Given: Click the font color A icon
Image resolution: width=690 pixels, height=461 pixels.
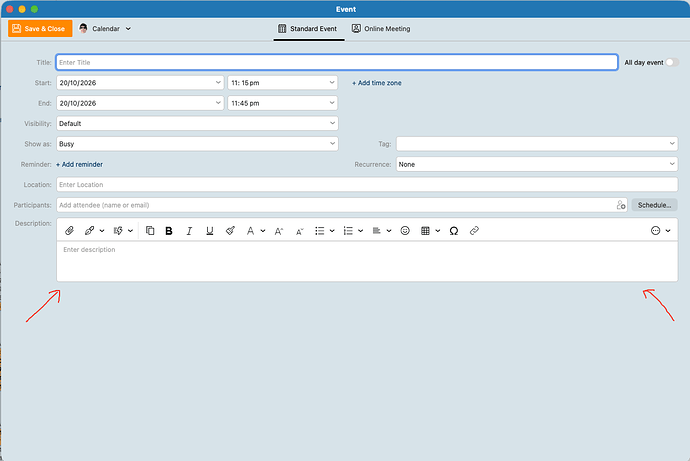Looking at the screenshot, I should tap(250, 230).
